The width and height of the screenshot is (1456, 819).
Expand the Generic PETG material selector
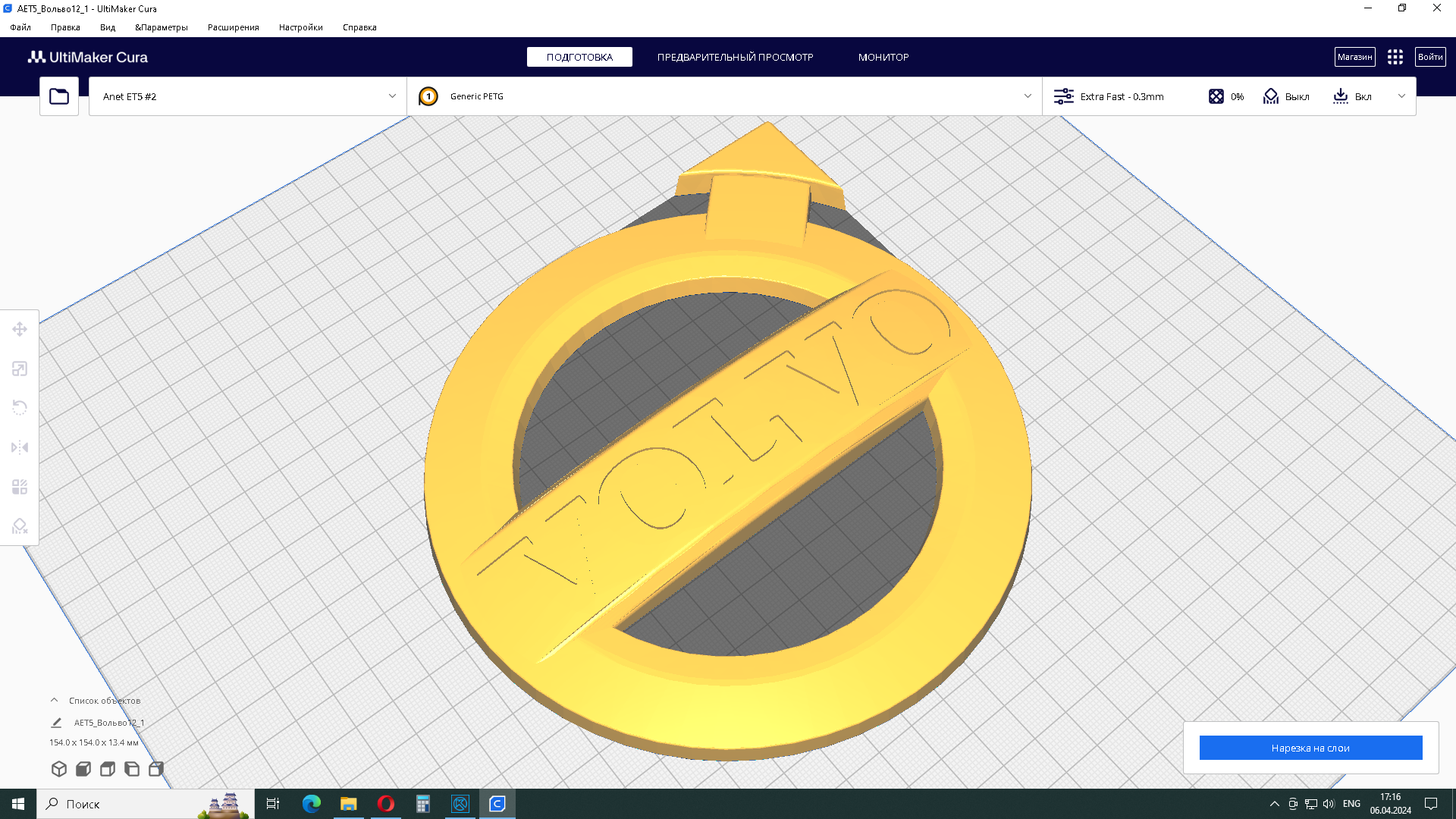click(724, 96)
